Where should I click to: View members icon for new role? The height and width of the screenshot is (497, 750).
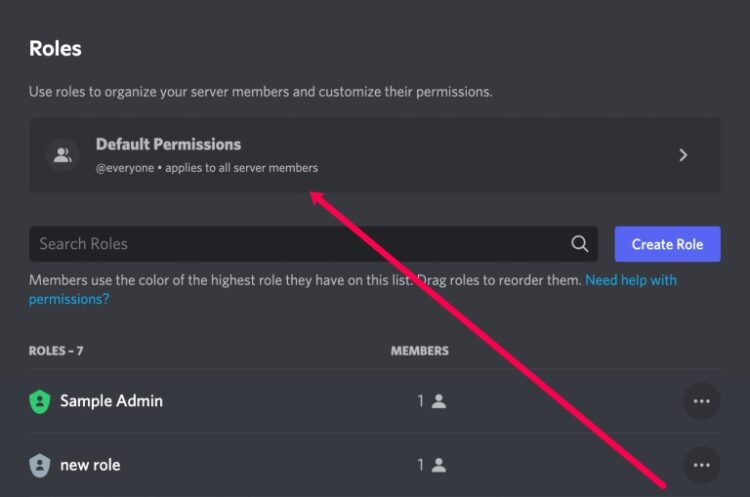pos(439,465)
